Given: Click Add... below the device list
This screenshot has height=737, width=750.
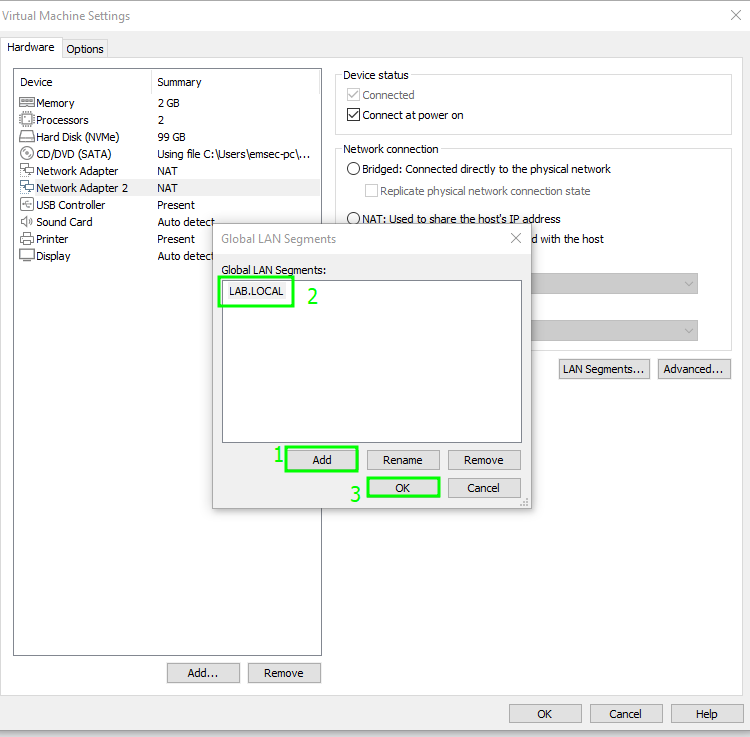Looking at the screenshot, I should click(203, 672).
